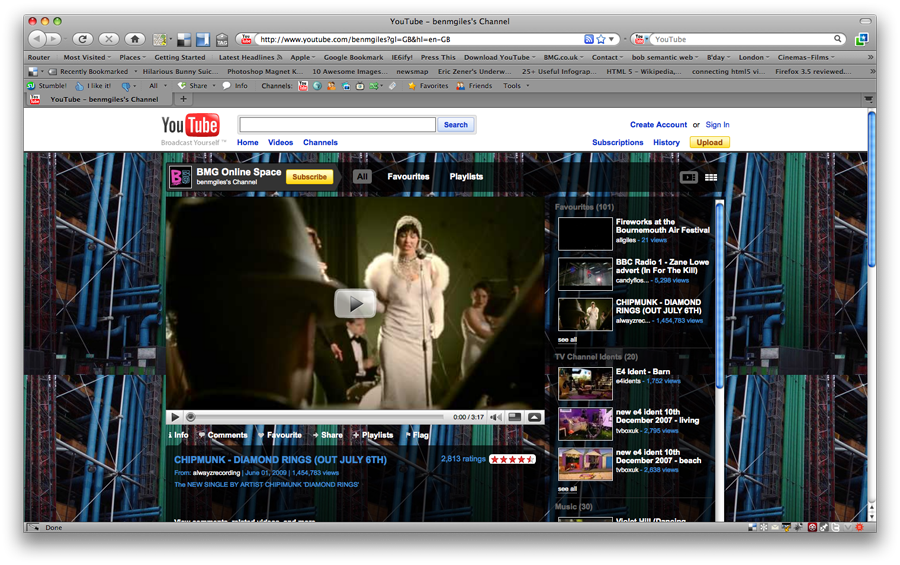Screen dimensions: 900x565
Task: Click the 'I like it!' thumbs-up
Action: pos(93,86)
